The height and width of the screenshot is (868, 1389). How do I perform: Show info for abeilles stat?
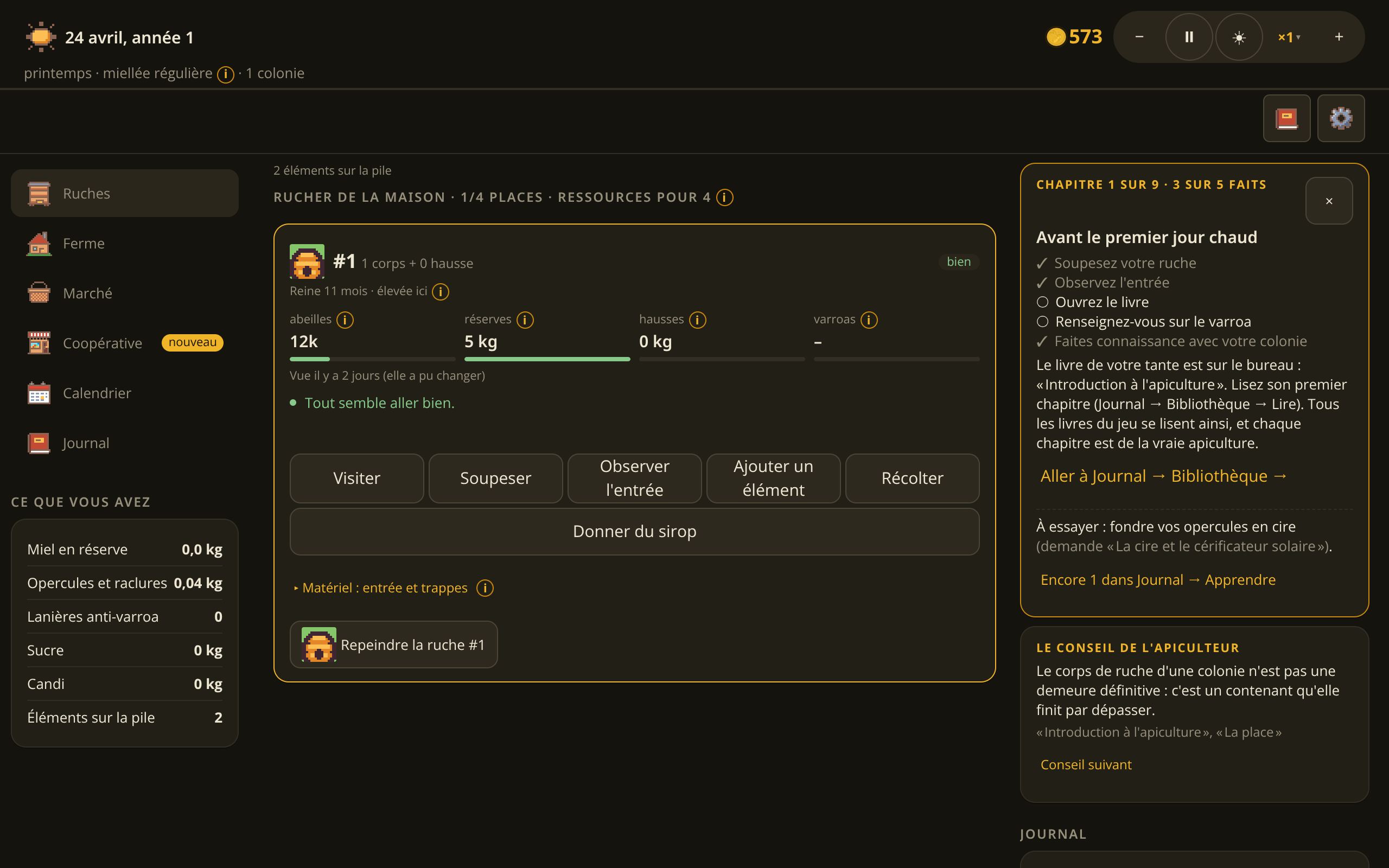[x=345, y=320]
